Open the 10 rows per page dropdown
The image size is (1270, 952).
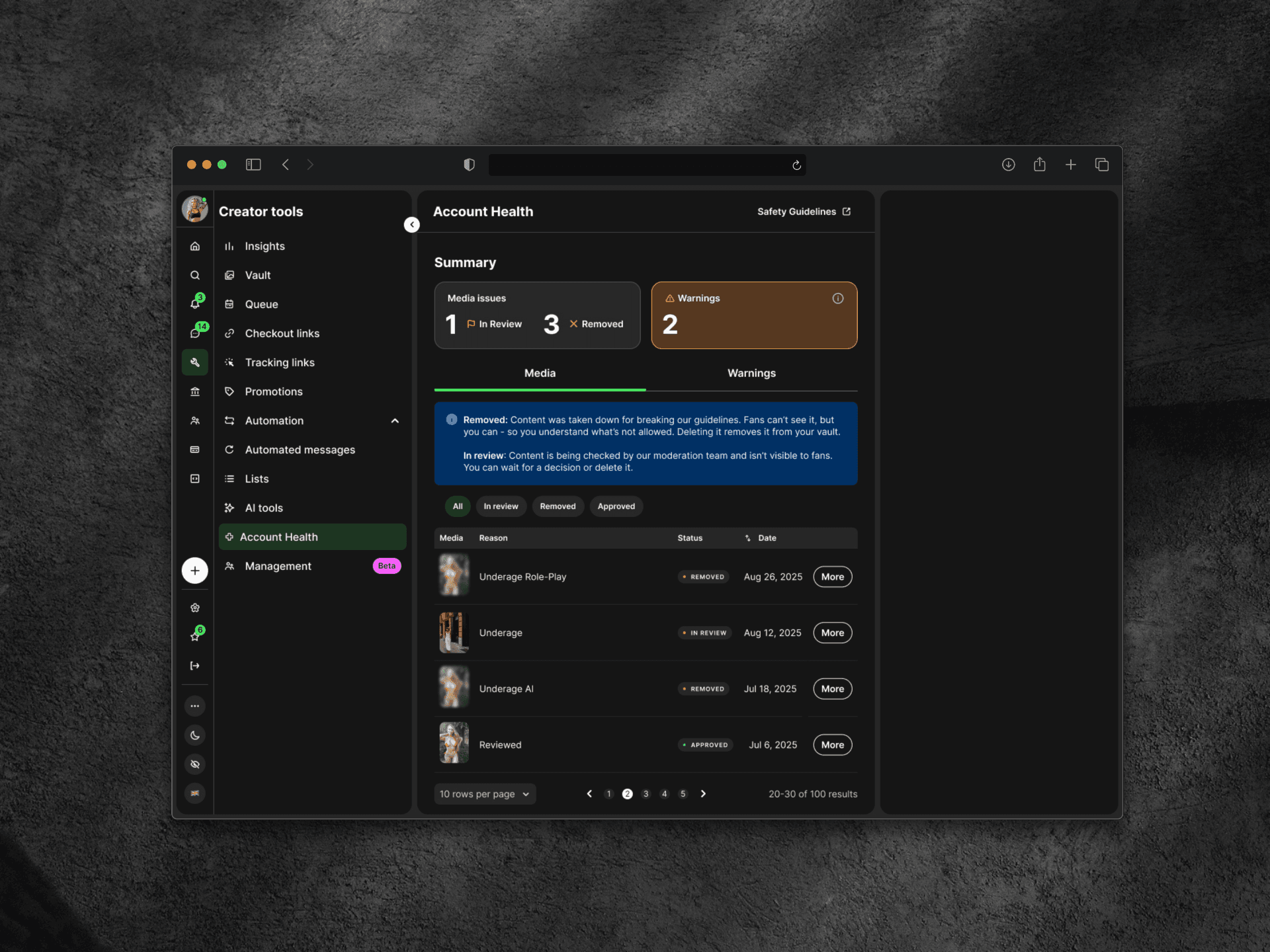pyautogui.click(x=484, y=794)
